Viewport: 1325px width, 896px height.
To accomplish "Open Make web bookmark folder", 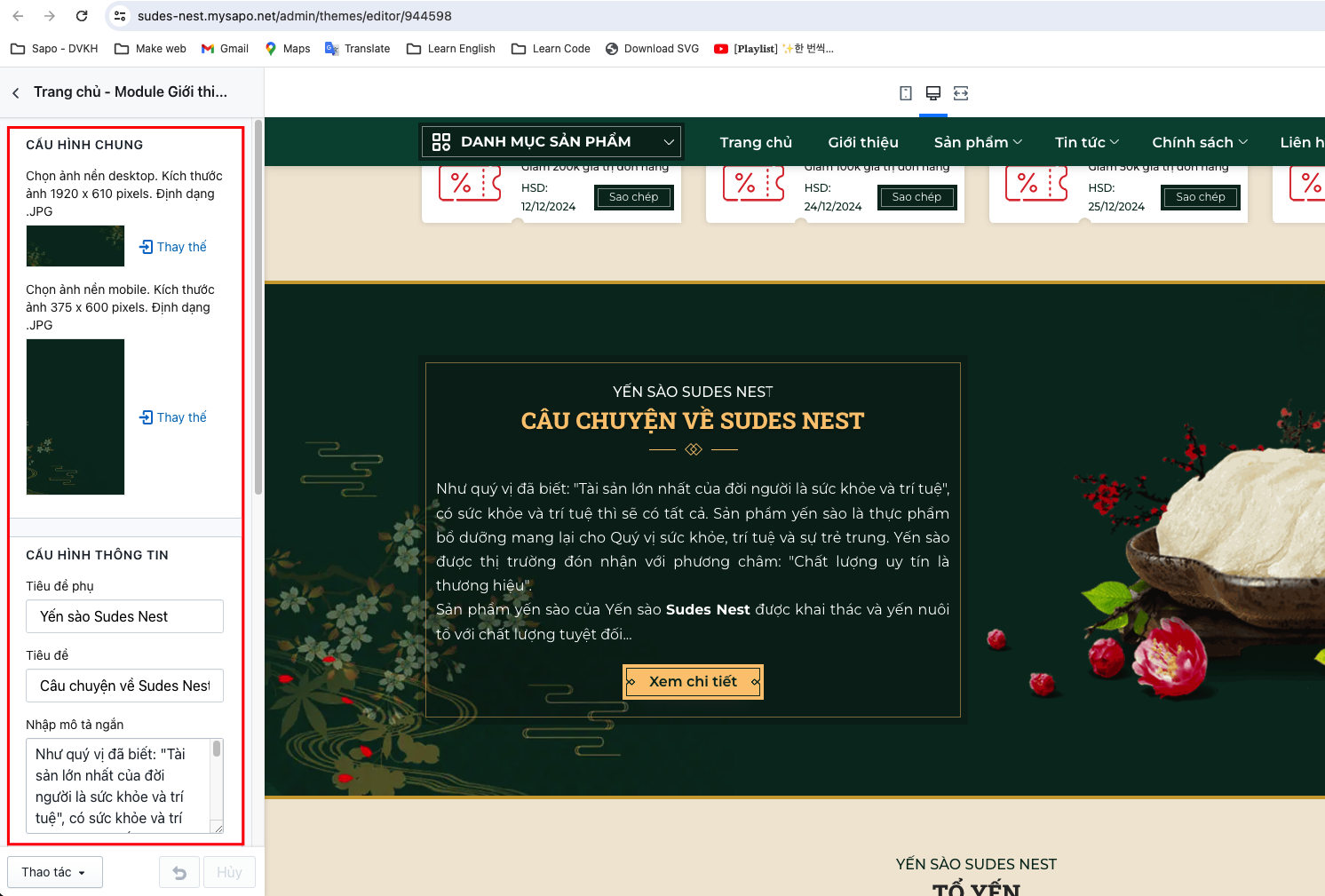I will (151, 49).
